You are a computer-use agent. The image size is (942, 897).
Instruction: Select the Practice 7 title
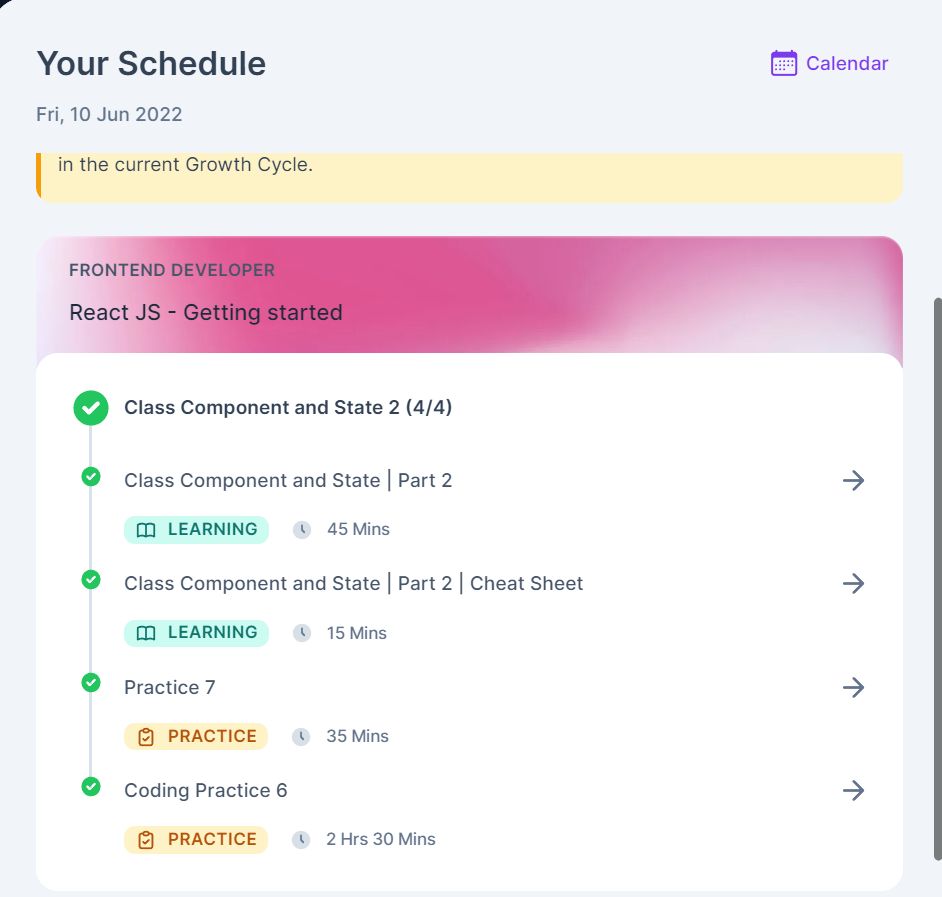[169, 687]
